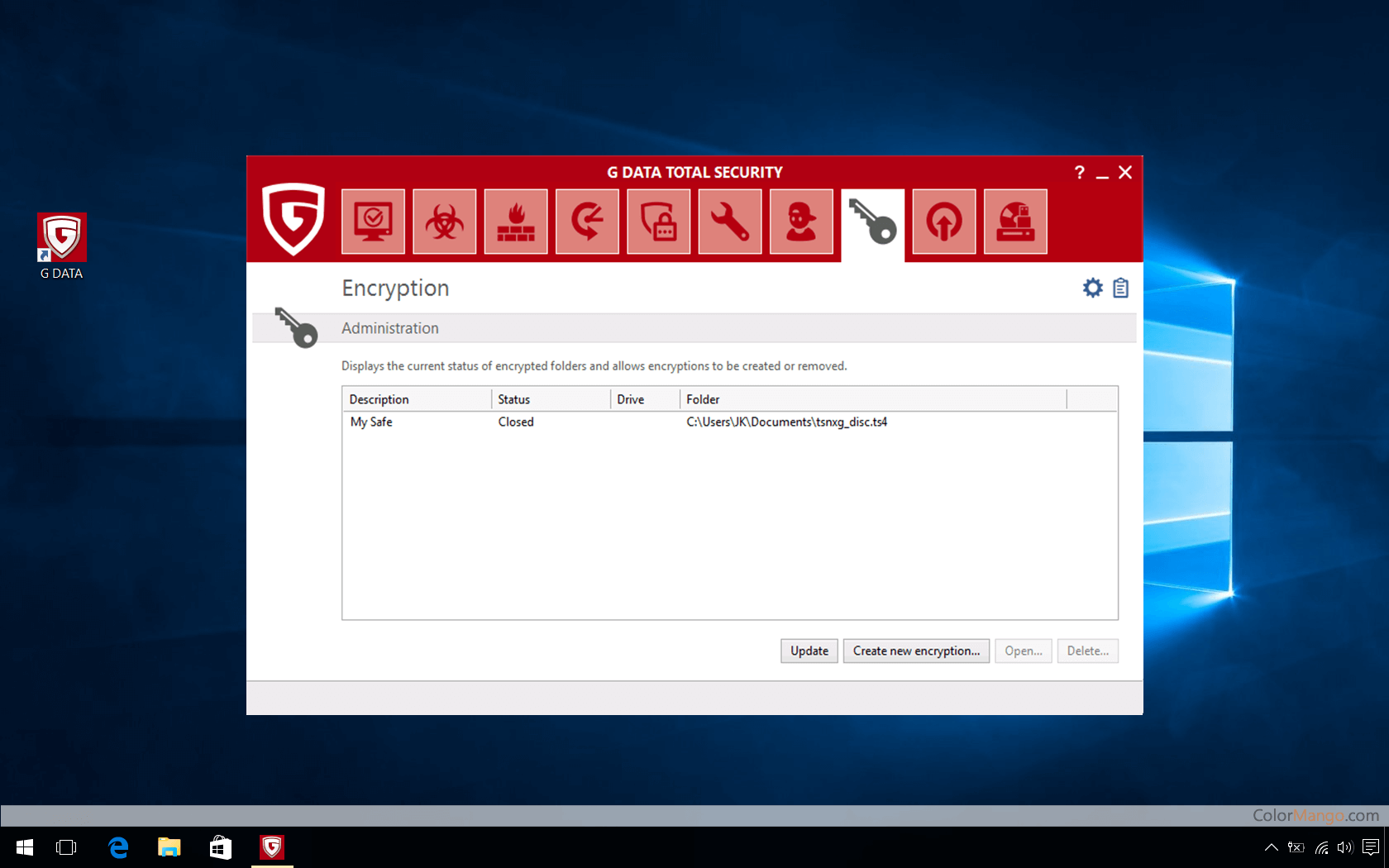Screen dimensions: 1389x868
Task: Open the Parental Controls icon
Action: pyautogui.click(x=801, y=222)
